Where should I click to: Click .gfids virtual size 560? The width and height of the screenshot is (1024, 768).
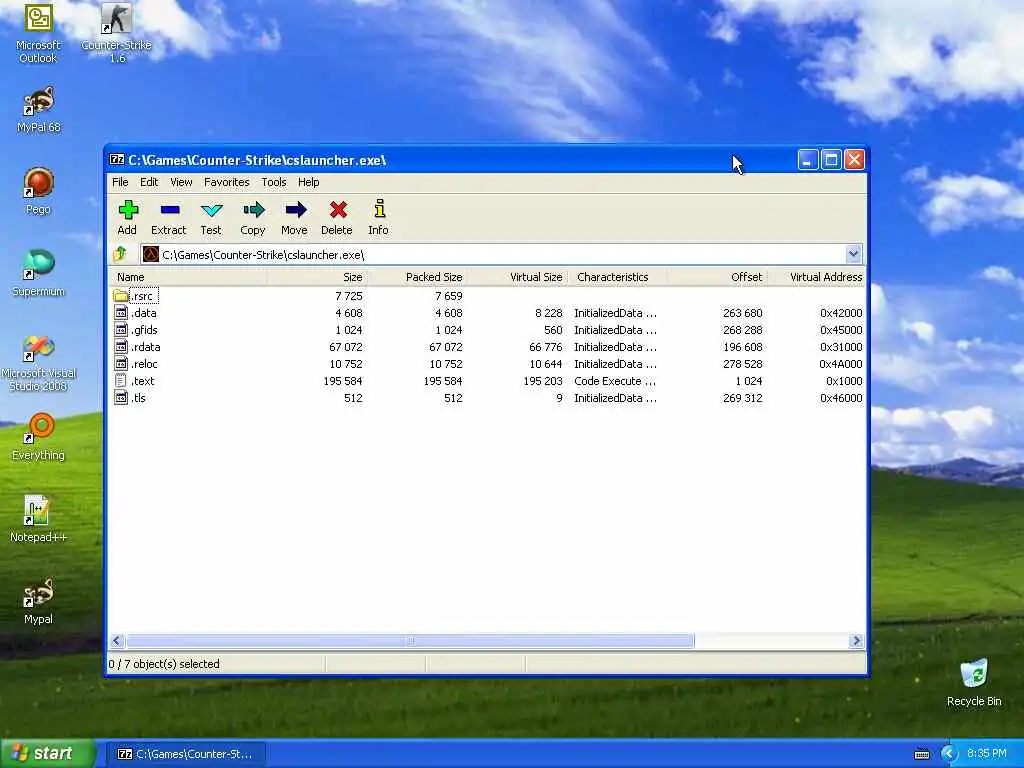(x=553, y=330)
